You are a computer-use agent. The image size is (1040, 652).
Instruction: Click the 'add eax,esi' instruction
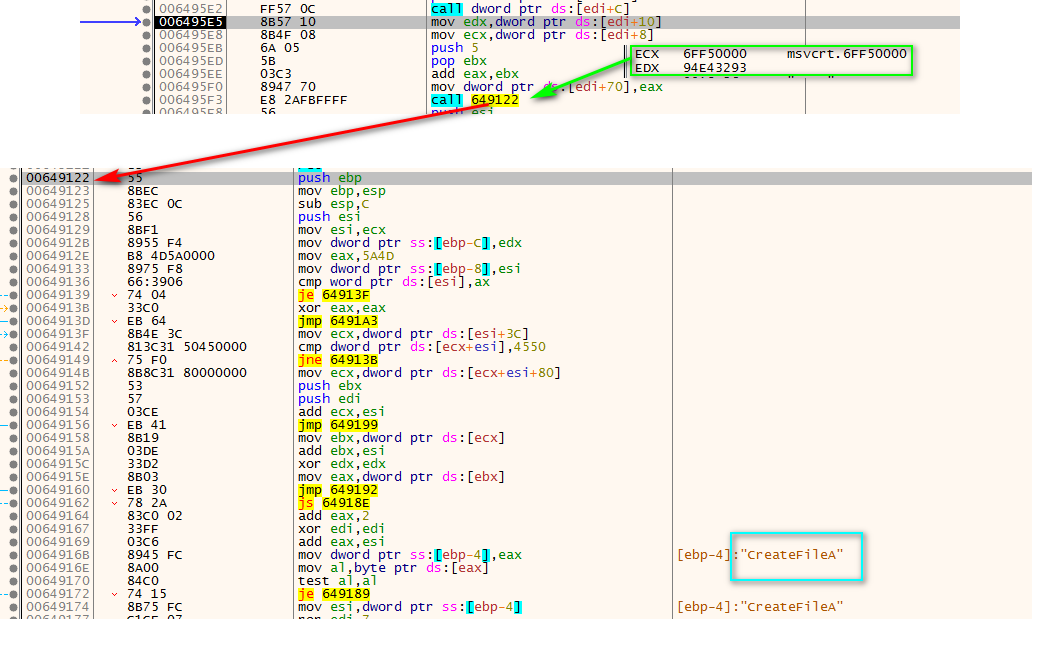click(x=342, y=542)
